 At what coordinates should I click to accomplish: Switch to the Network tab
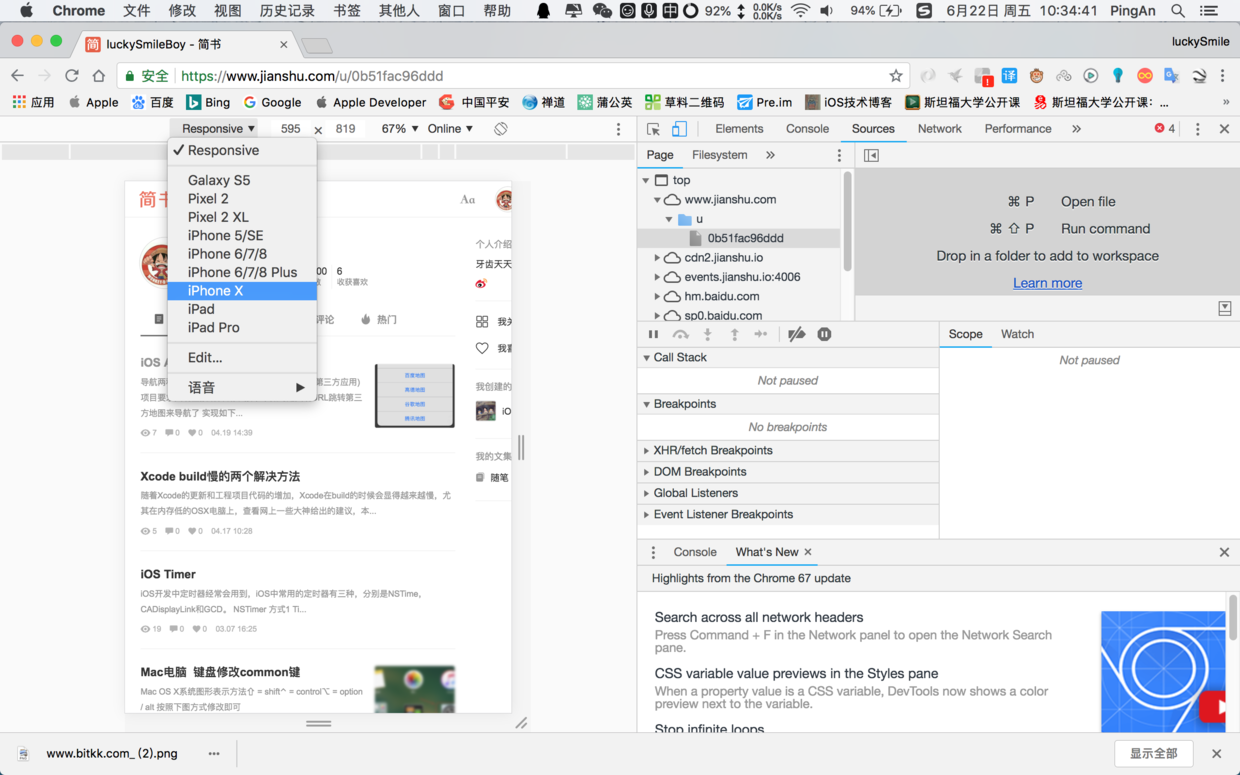[939, 129]
